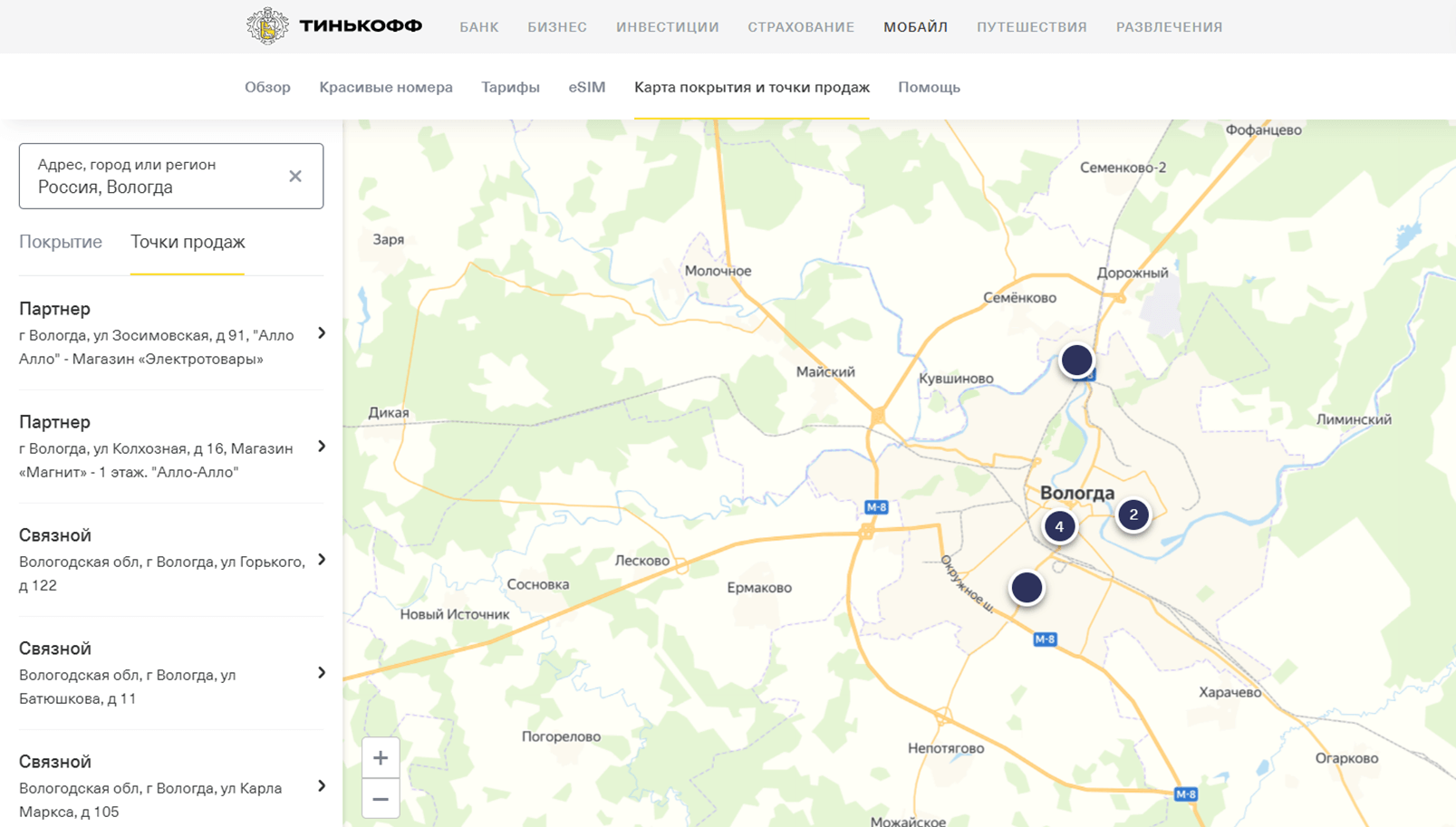The height and width of the screenshot is (827, 1456).
Task: Go to the Бизнес top navigation link
Action: [x=557, y=27]
